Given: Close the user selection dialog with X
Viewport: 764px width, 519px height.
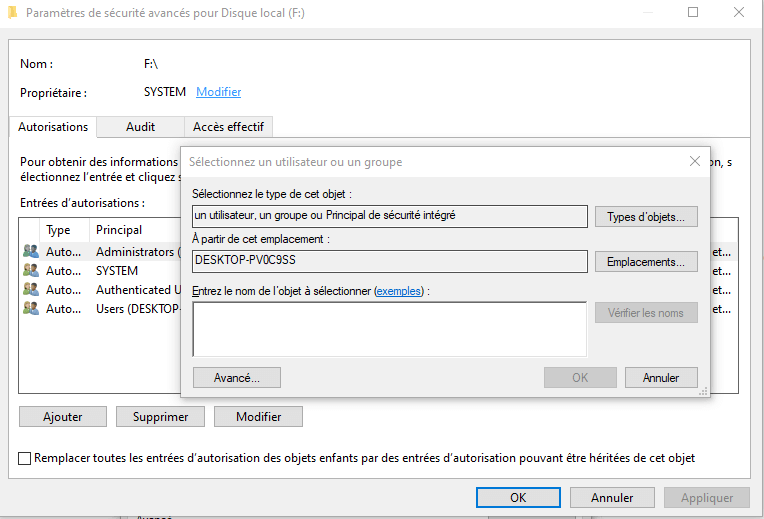Looking at the screenshot, I should 695,161.
